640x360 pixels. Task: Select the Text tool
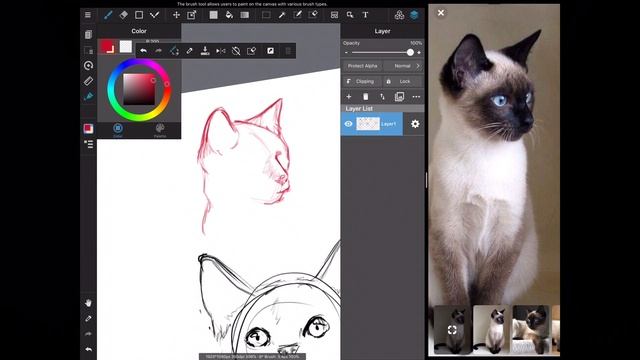tap(365, 15)
